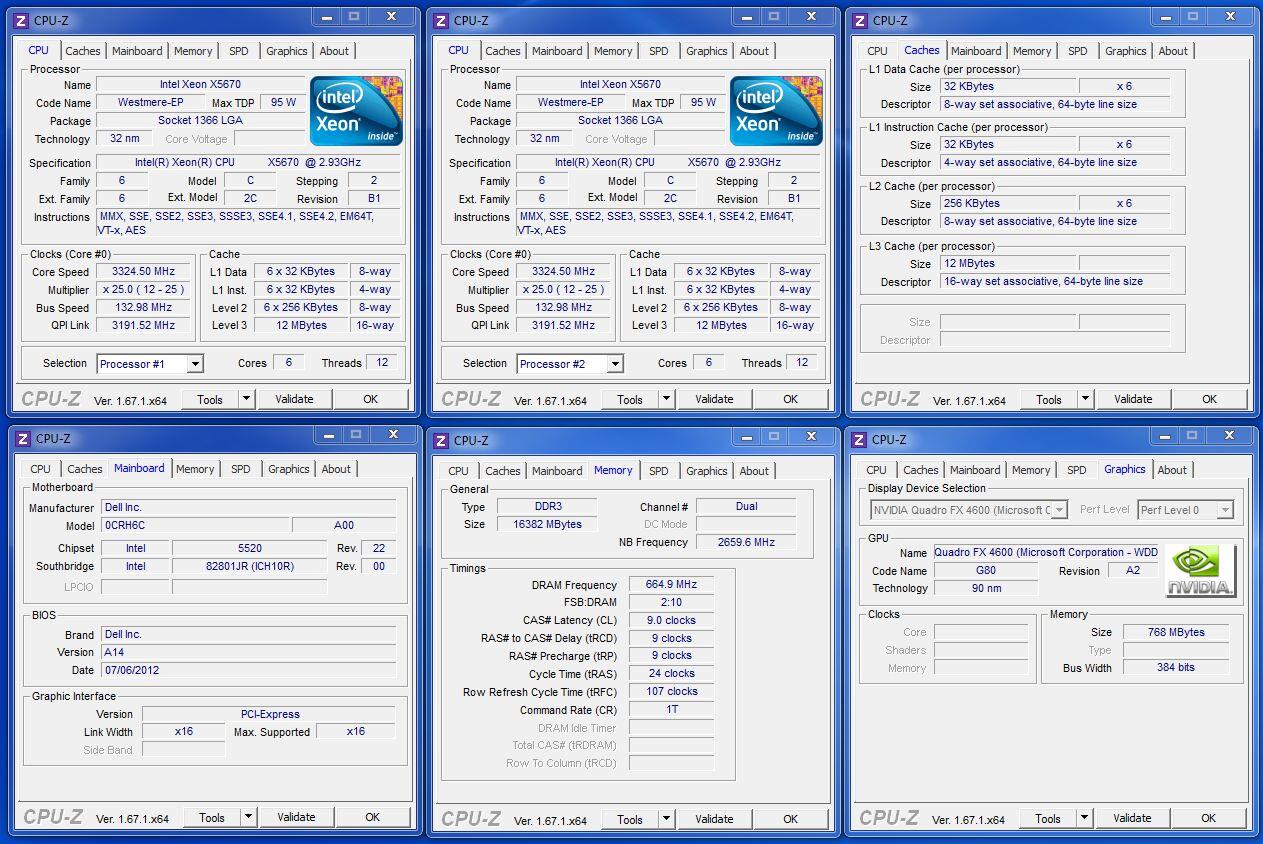Click OK button in Graphics window
This screenshot has width=1263, height=844.
pos(1208,818)
